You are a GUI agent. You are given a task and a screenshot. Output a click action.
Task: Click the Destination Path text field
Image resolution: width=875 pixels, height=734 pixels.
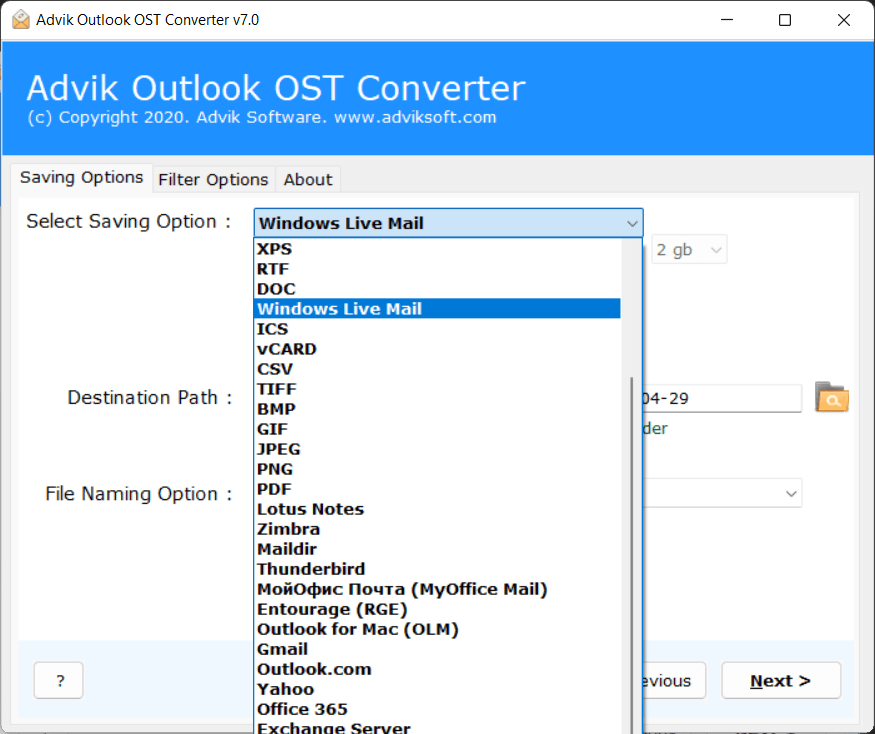(x=722, y=399)
